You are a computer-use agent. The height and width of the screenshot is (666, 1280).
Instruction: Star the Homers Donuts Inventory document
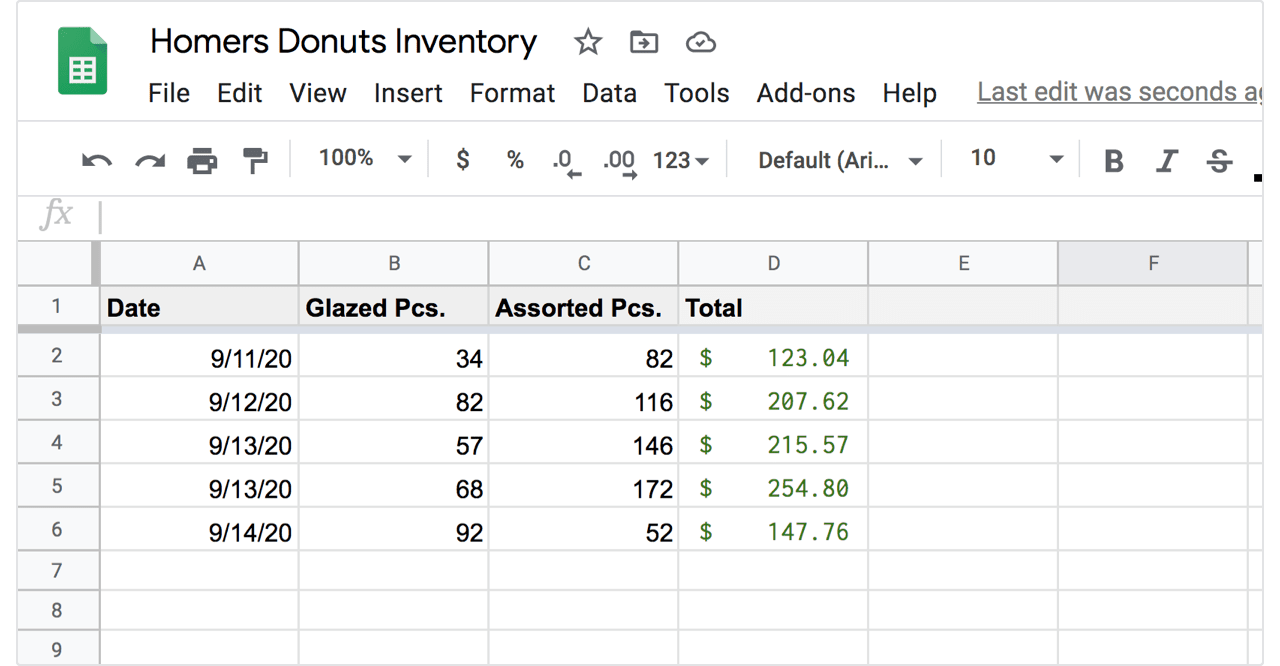[588, 42]
